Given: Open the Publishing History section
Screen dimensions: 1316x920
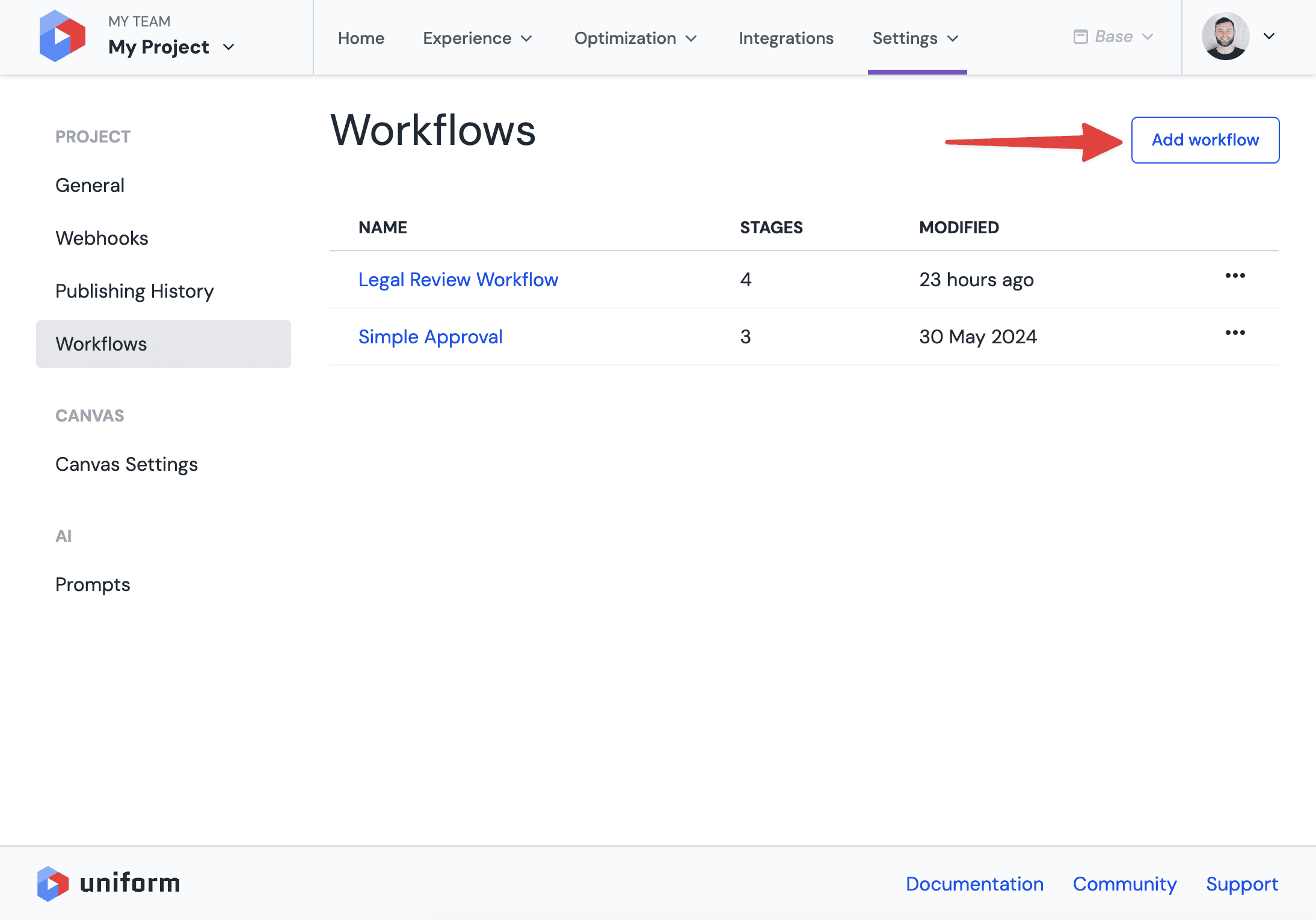Looking at the screenshot, I should [135, 291].
